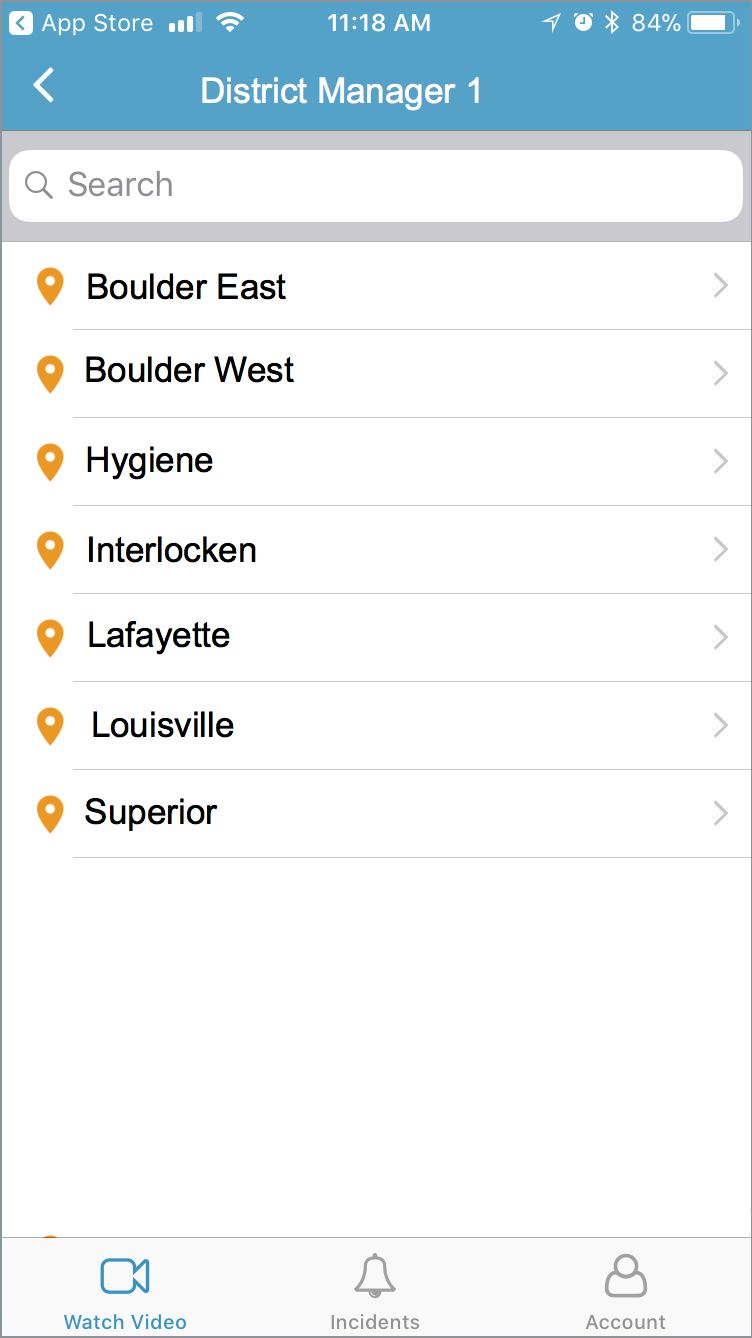Tap the Watch Video camera icon
Image resolution: width=752 pixels, height=1338 pixels.
coord(125,1277)
